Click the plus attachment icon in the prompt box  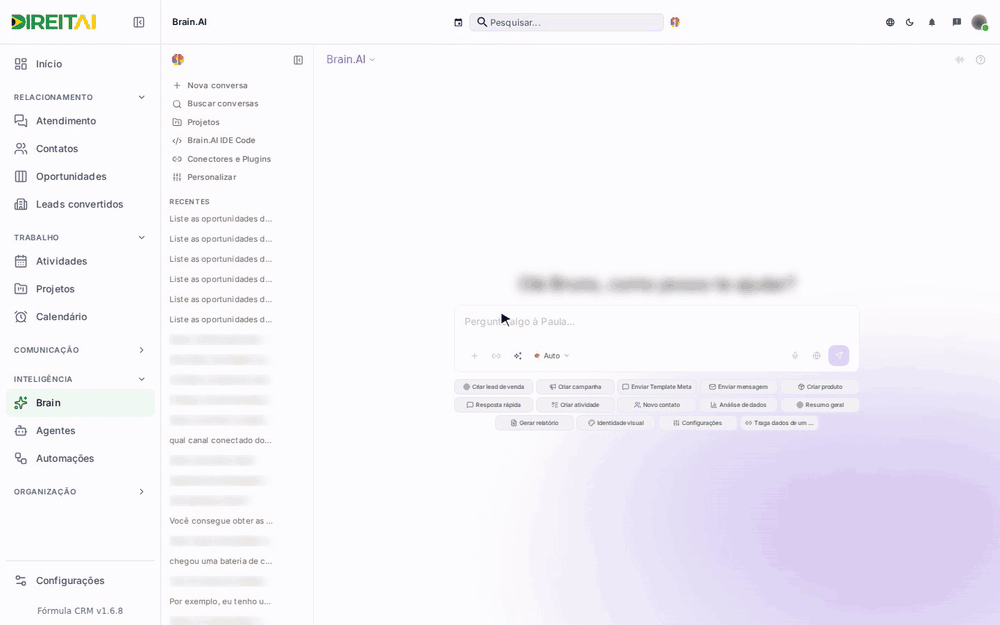pos(474,356)
